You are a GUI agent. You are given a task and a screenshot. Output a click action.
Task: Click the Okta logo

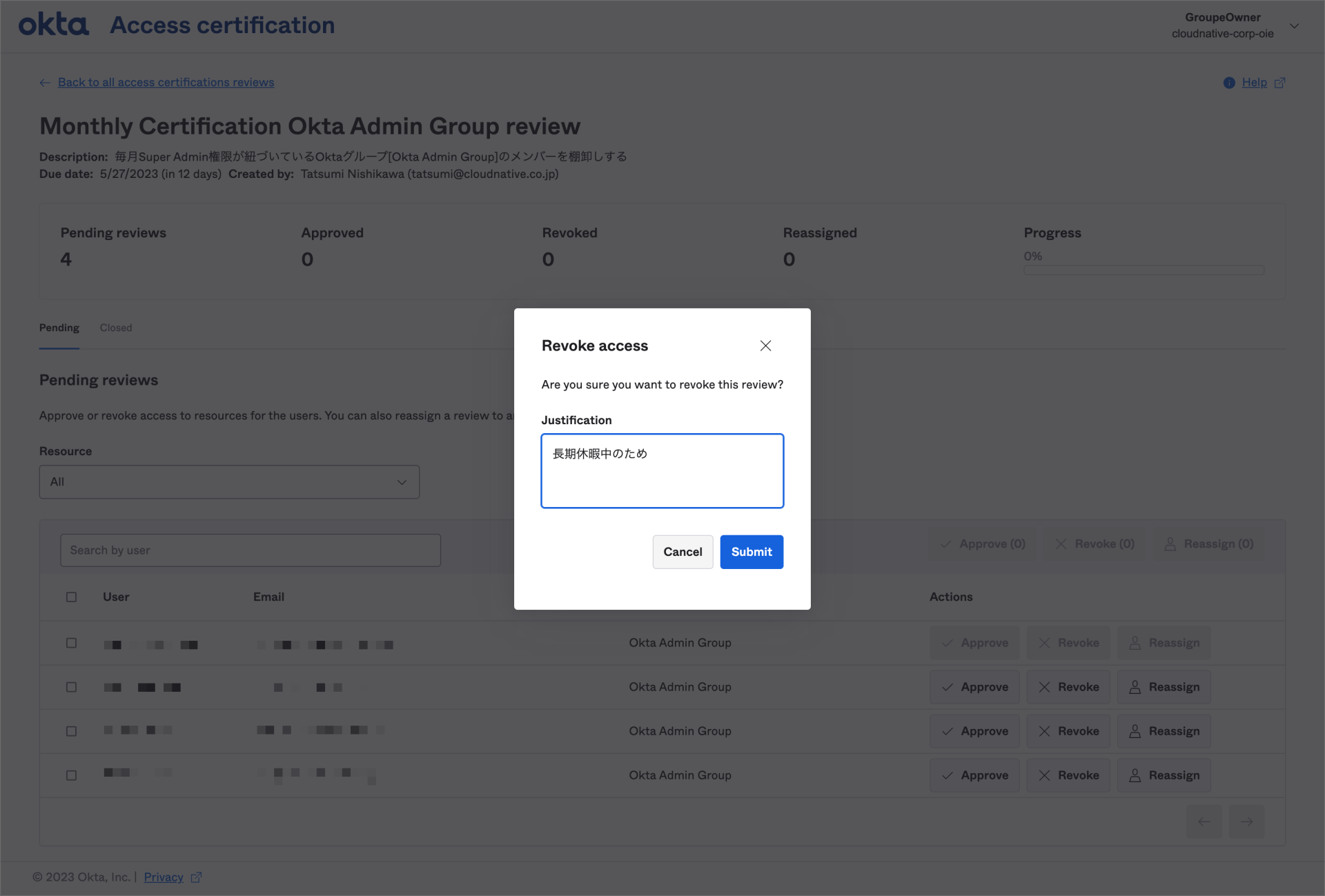[x=54, y=24]
